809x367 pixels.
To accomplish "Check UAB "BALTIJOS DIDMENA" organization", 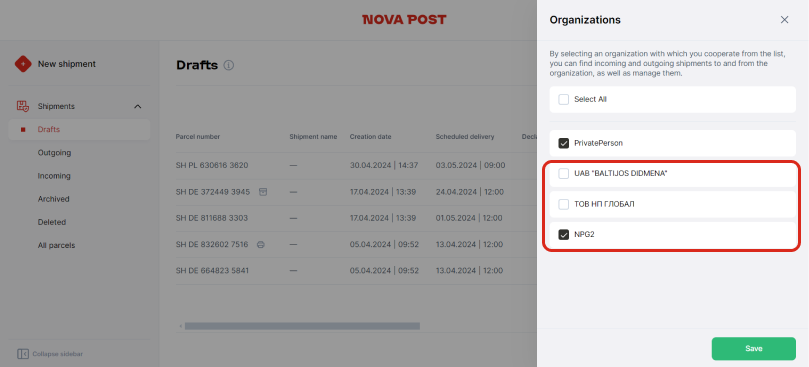I will (x=563, y=174).
